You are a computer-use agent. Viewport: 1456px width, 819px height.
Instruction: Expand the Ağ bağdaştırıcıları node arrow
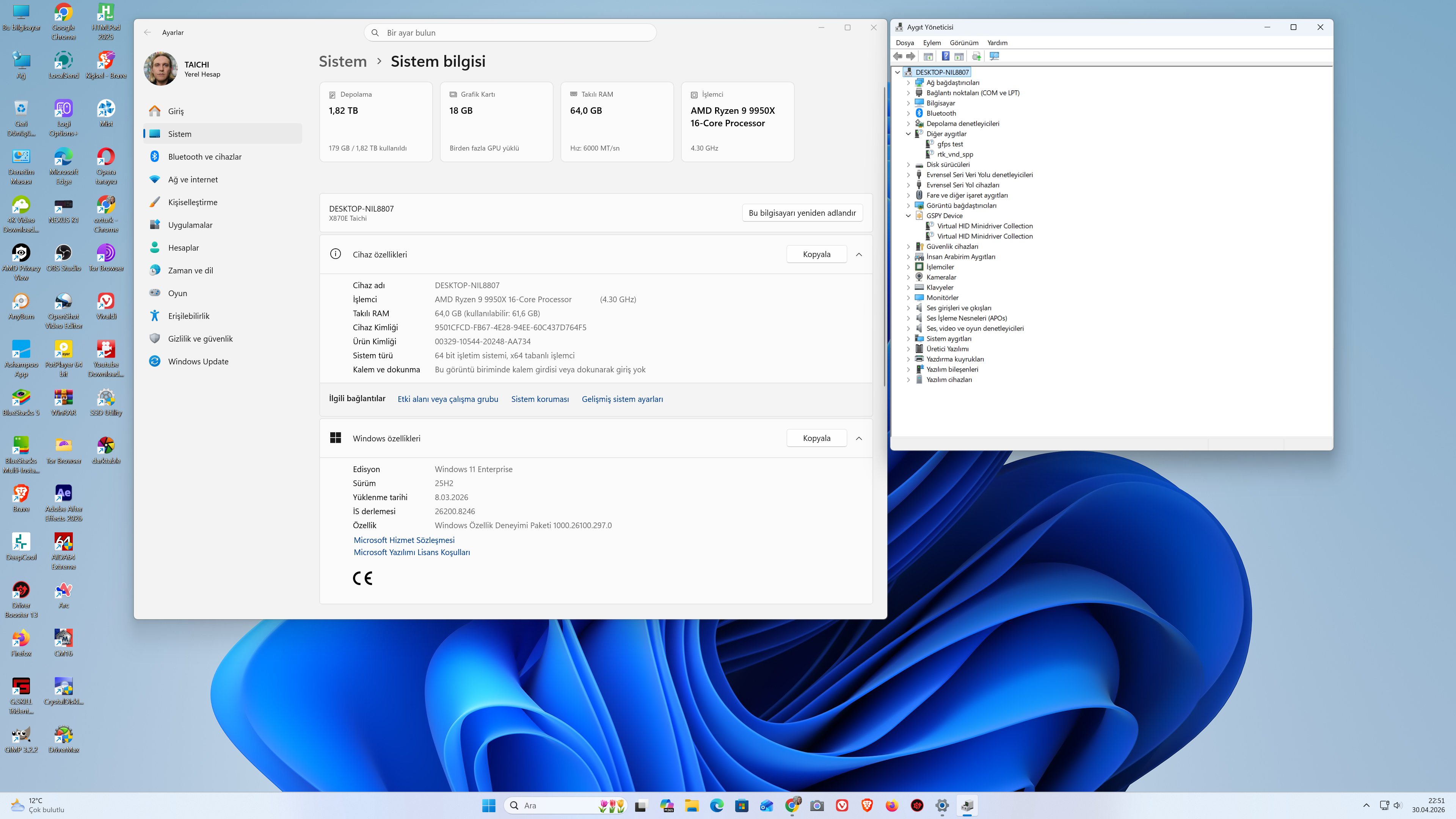tap(908, 83)
